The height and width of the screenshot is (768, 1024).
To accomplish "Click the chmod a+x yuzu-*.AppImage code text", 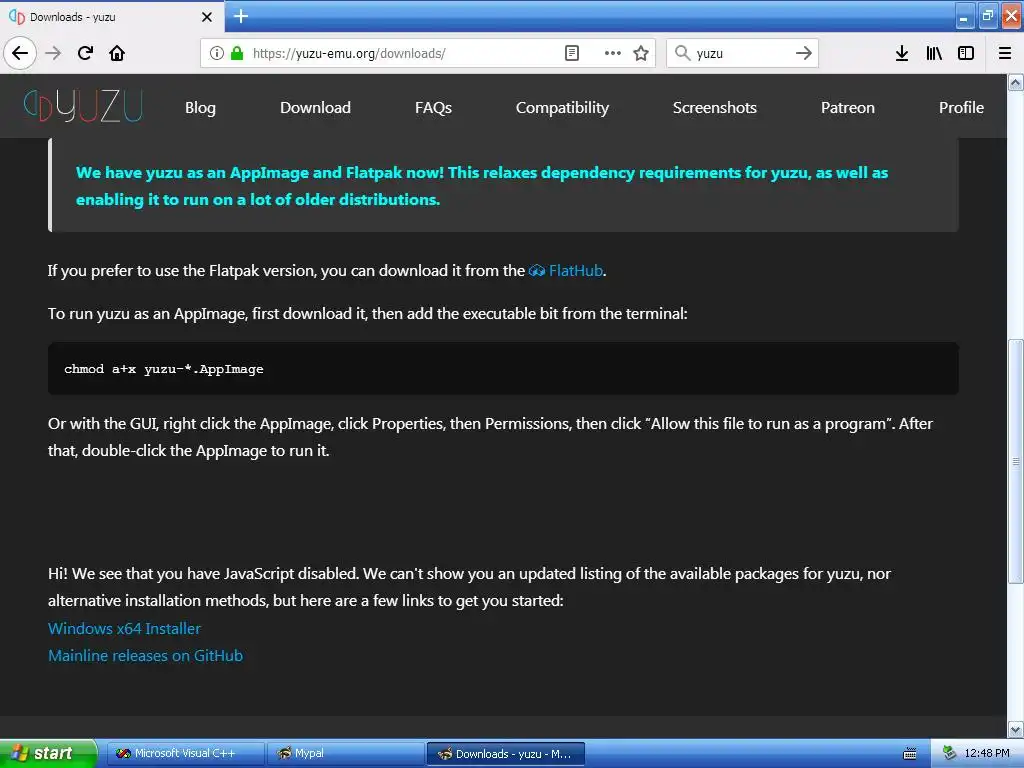I will (x=164, y=369).
